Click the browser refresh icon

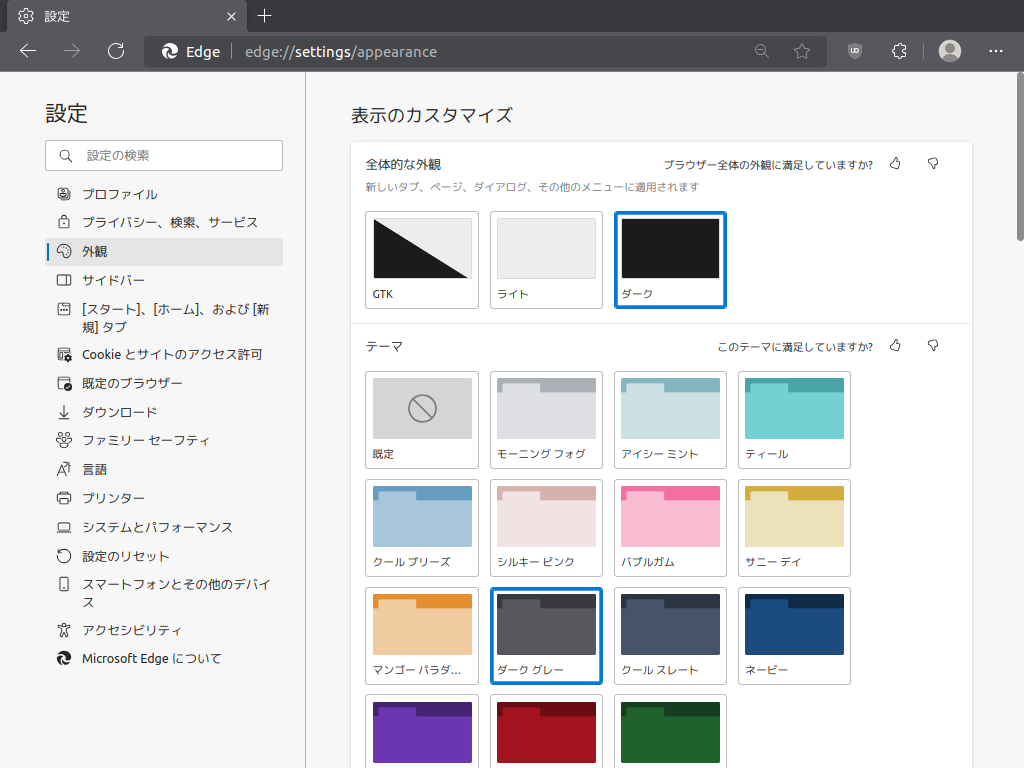click(116, 51)
